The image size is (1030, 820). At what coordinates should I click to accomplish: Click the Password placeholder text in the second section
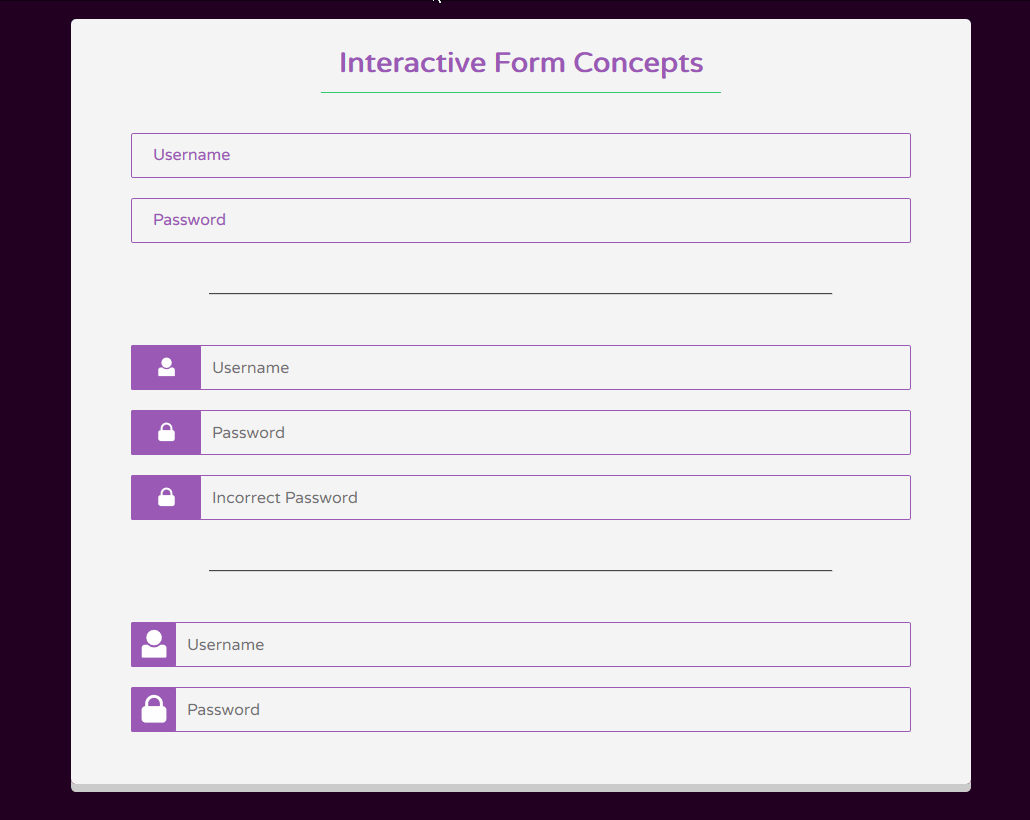click(248, 432)
